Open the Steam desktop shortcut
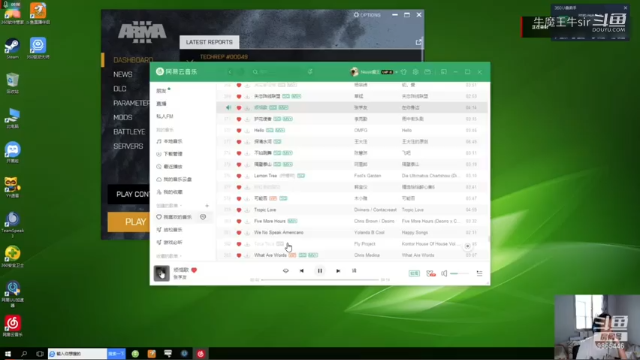This screenshot has height=360, width=640. 12,49
